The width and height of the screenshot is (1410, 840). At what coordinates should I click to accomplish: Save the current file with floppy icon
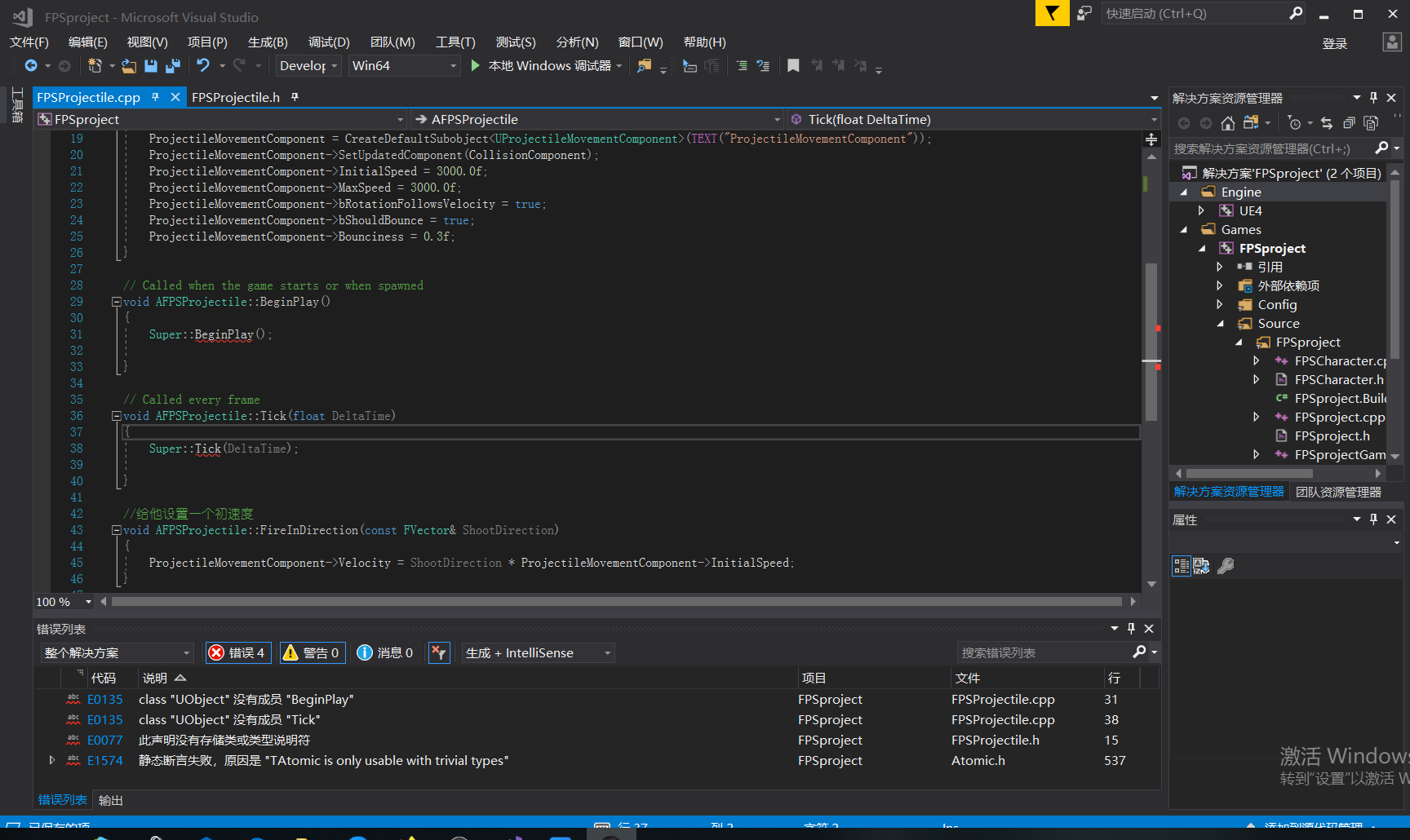(151, 65)
